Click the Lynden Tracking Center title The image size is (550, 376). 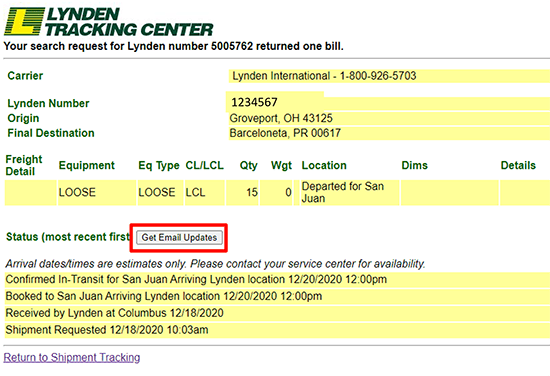[129, 22]
